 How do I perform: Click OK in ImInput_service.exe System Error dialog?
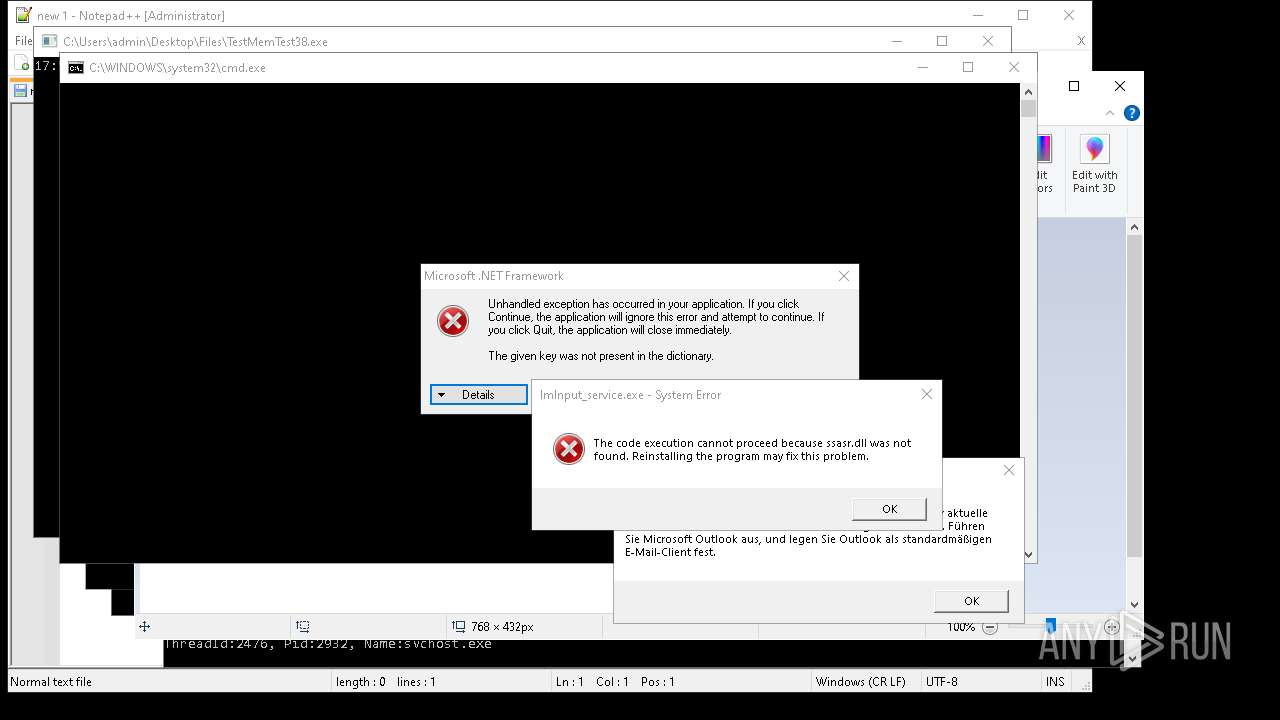[x=889, y=509]
